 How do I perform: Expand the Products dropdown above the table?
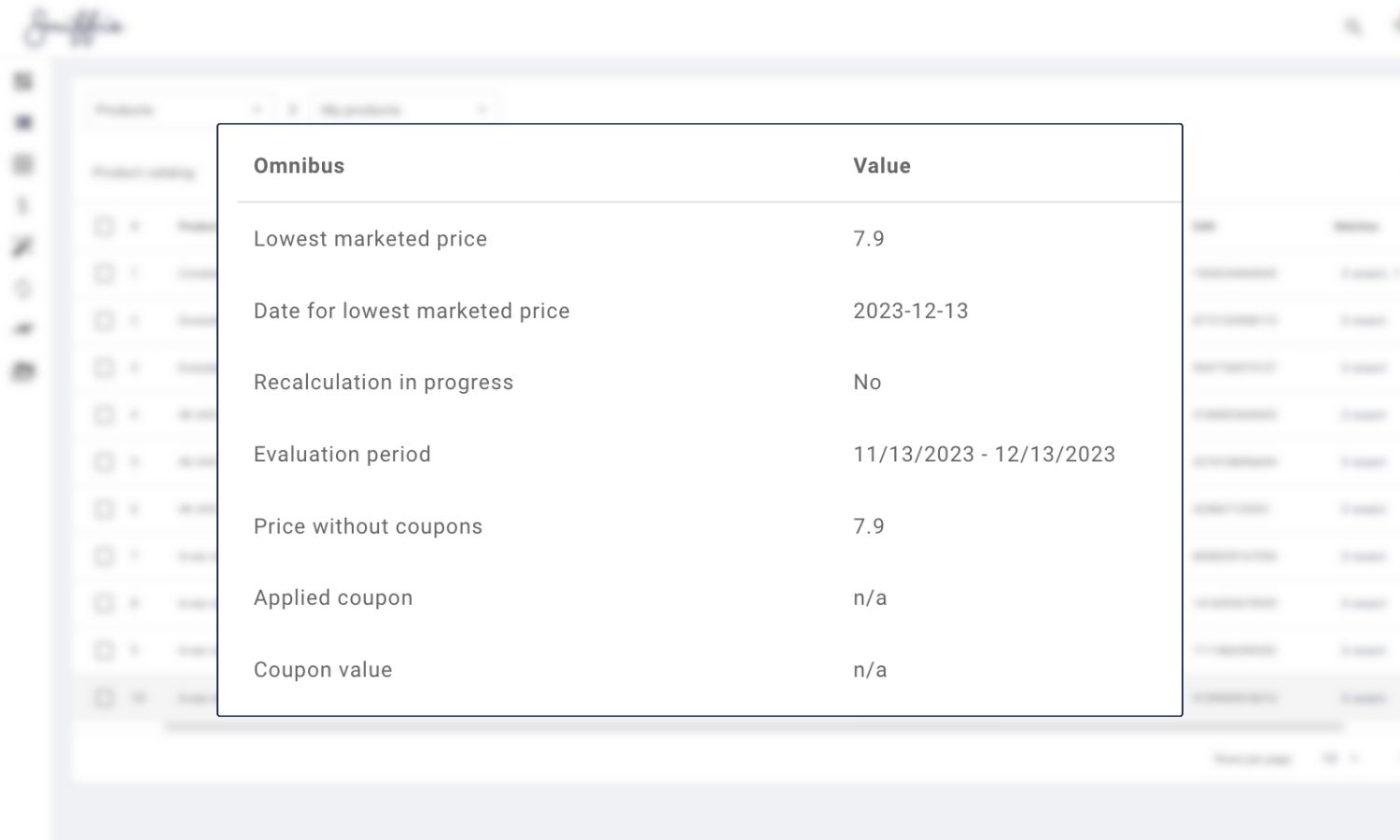tap(177, 110)
